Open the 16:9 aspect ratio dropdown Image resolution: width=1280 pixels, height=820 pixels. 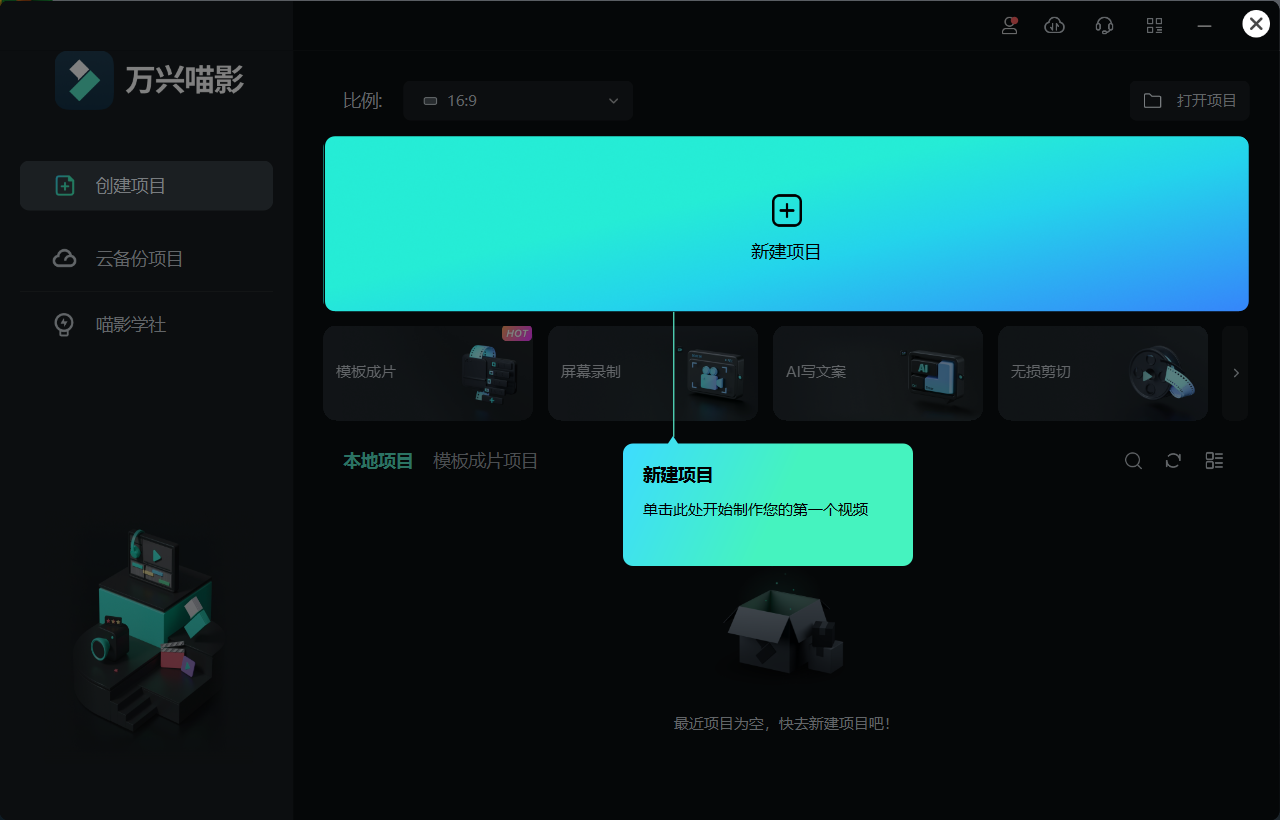[x=518, y=100]
